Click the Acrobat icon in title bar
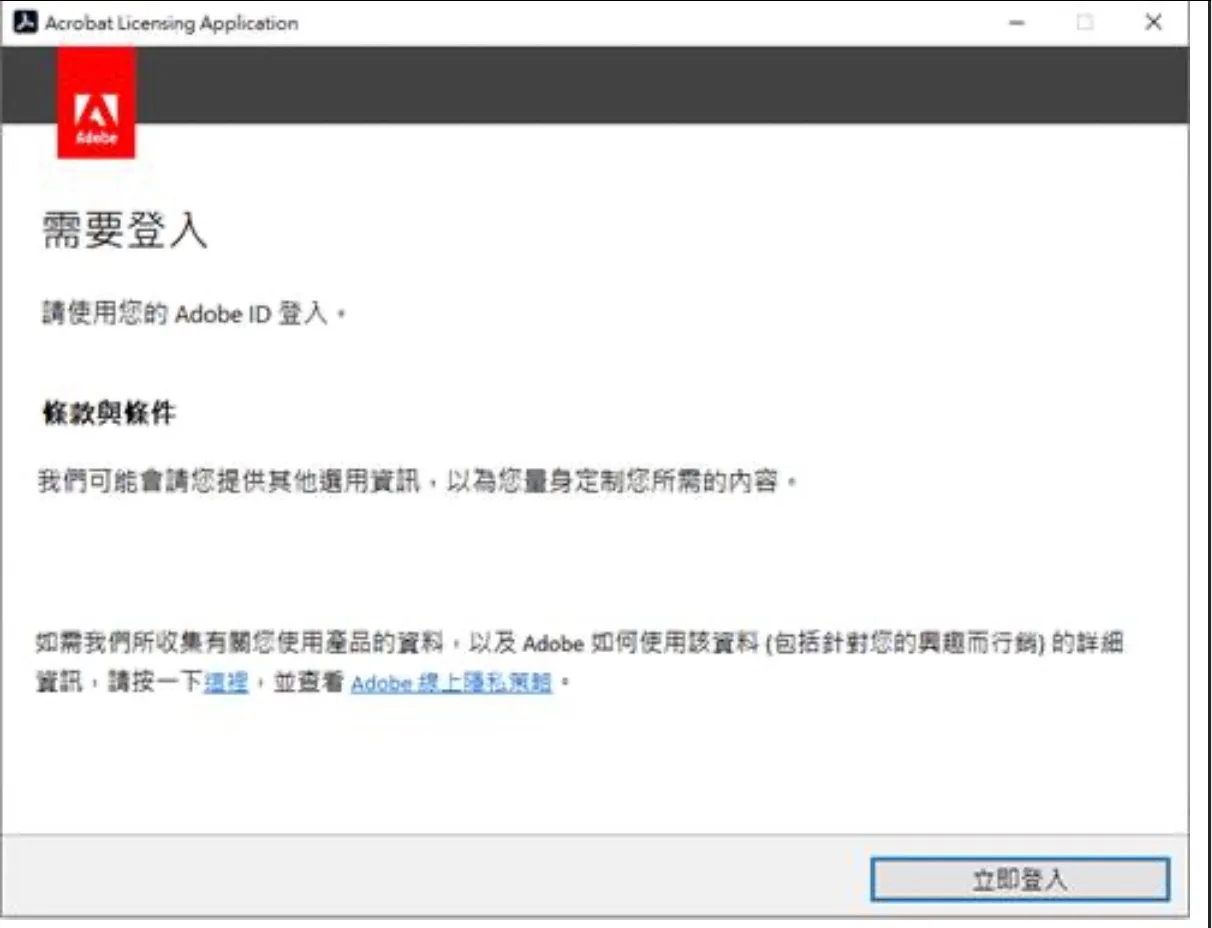Screen dimensions: 1212x928 (x=24, y=22)
